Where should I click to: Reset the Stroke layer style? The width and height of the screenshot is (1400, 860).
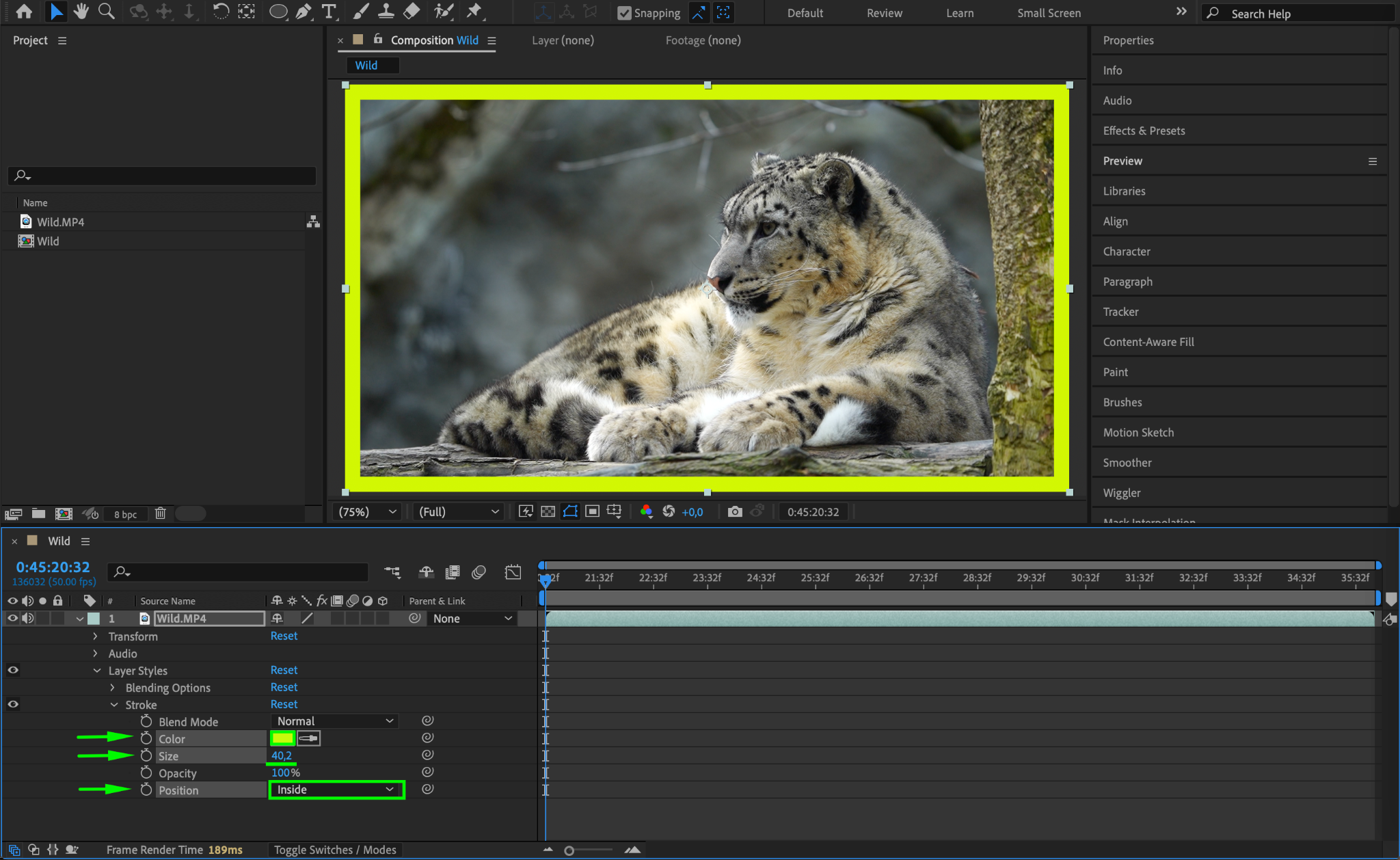284,704
